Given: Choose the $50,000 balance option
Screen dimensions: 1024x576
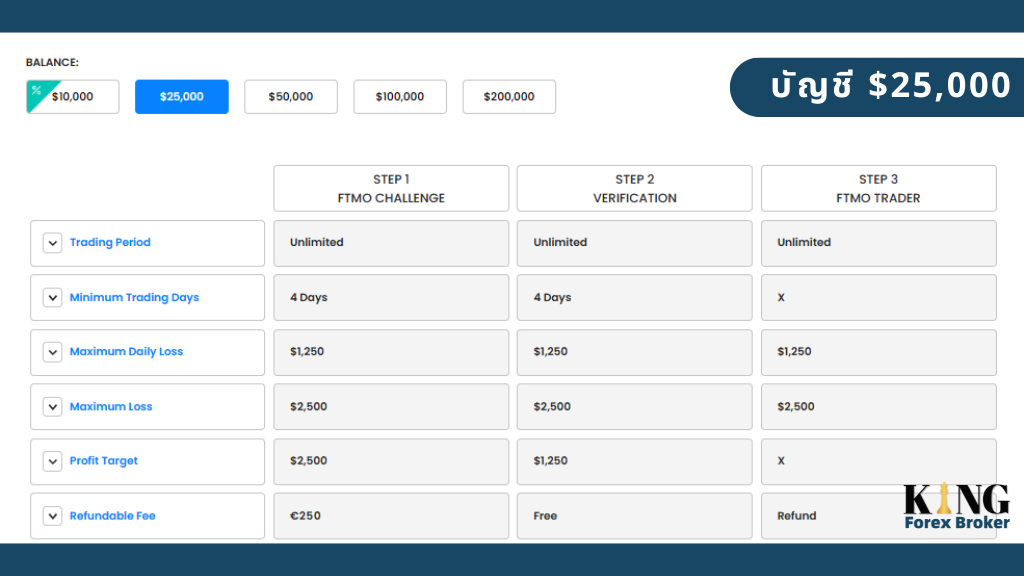Looking at the screenshot, I should point(291,97).
